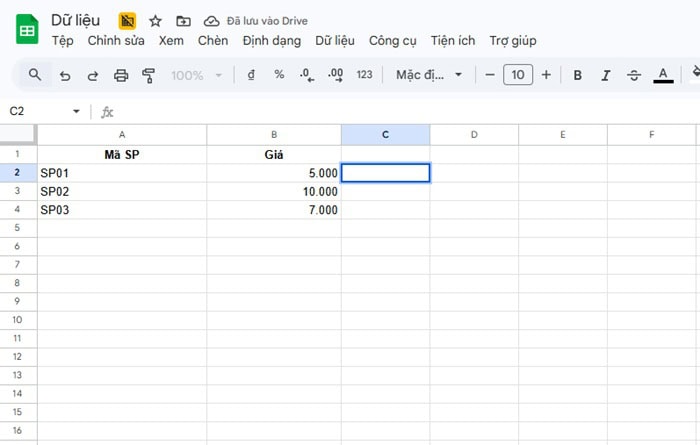Print the spreadsheet
Viewport: 700px width, 445px height.
[121, 75]
